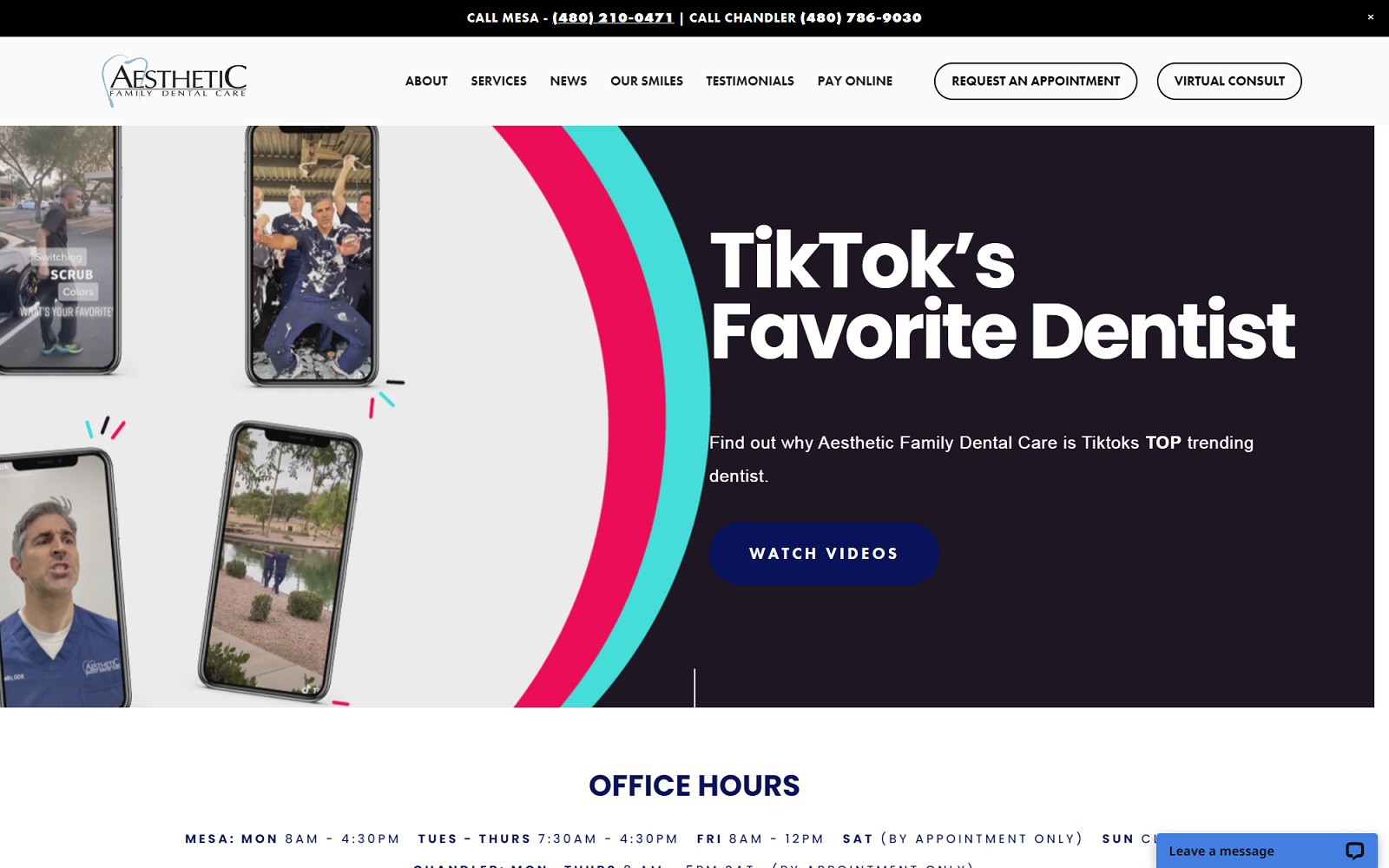Click Request an Appointment button

[x=1036, y=81]
